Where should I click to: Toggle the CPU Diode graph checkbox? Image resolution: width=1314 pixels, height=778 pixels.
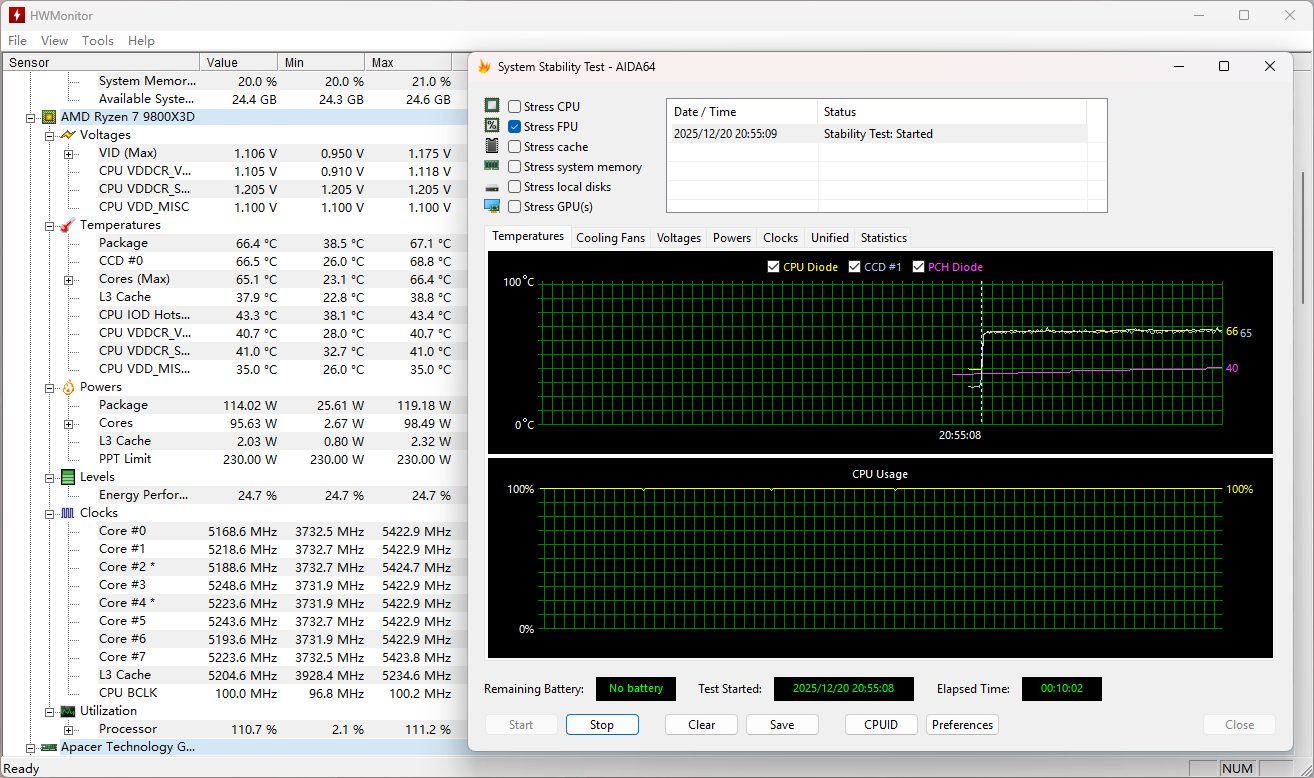[773, 267]
